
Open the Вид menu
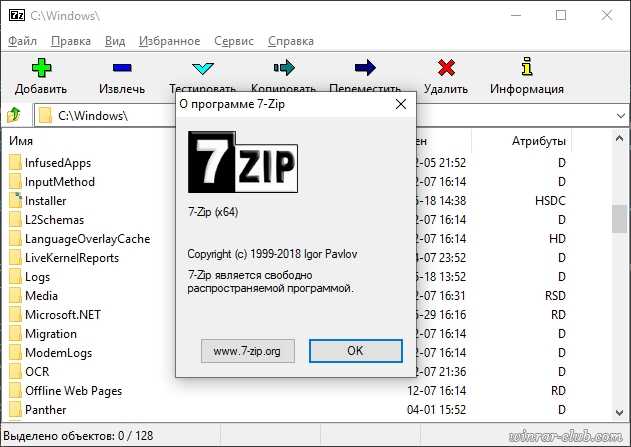pos(115,41)
